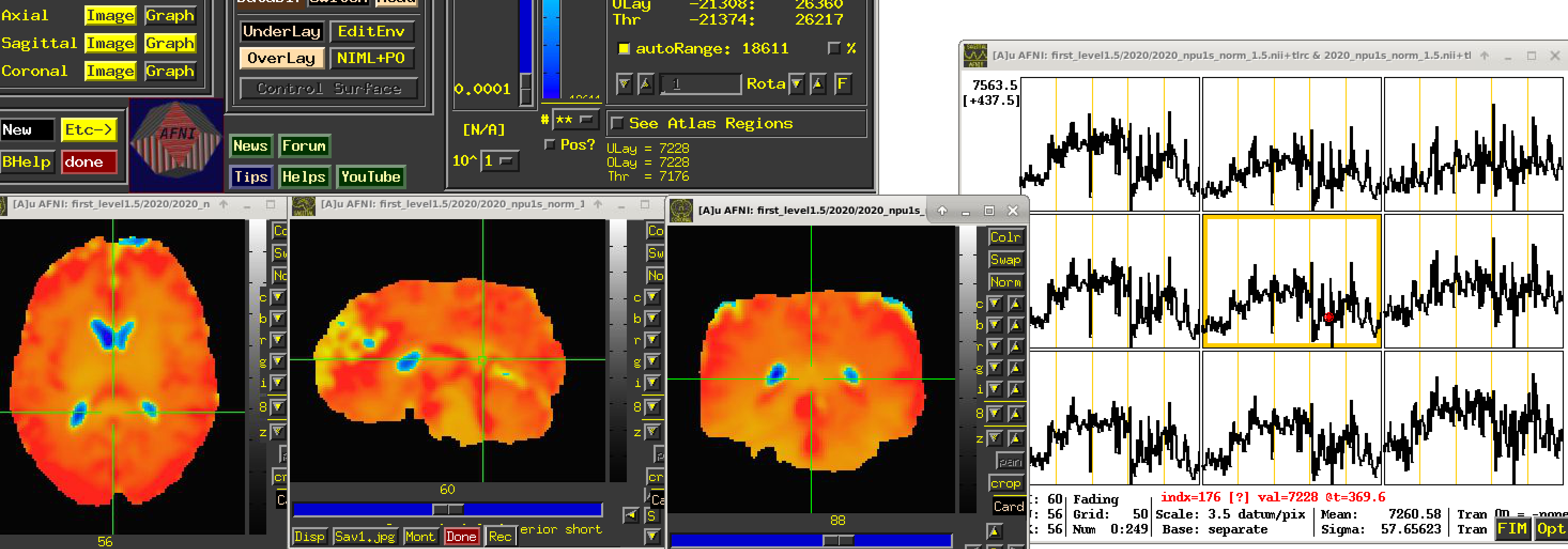Open the ** colorbar panes dropdown
The height and width of the screenshot is (549, 1568).
[x=575, y=120]
